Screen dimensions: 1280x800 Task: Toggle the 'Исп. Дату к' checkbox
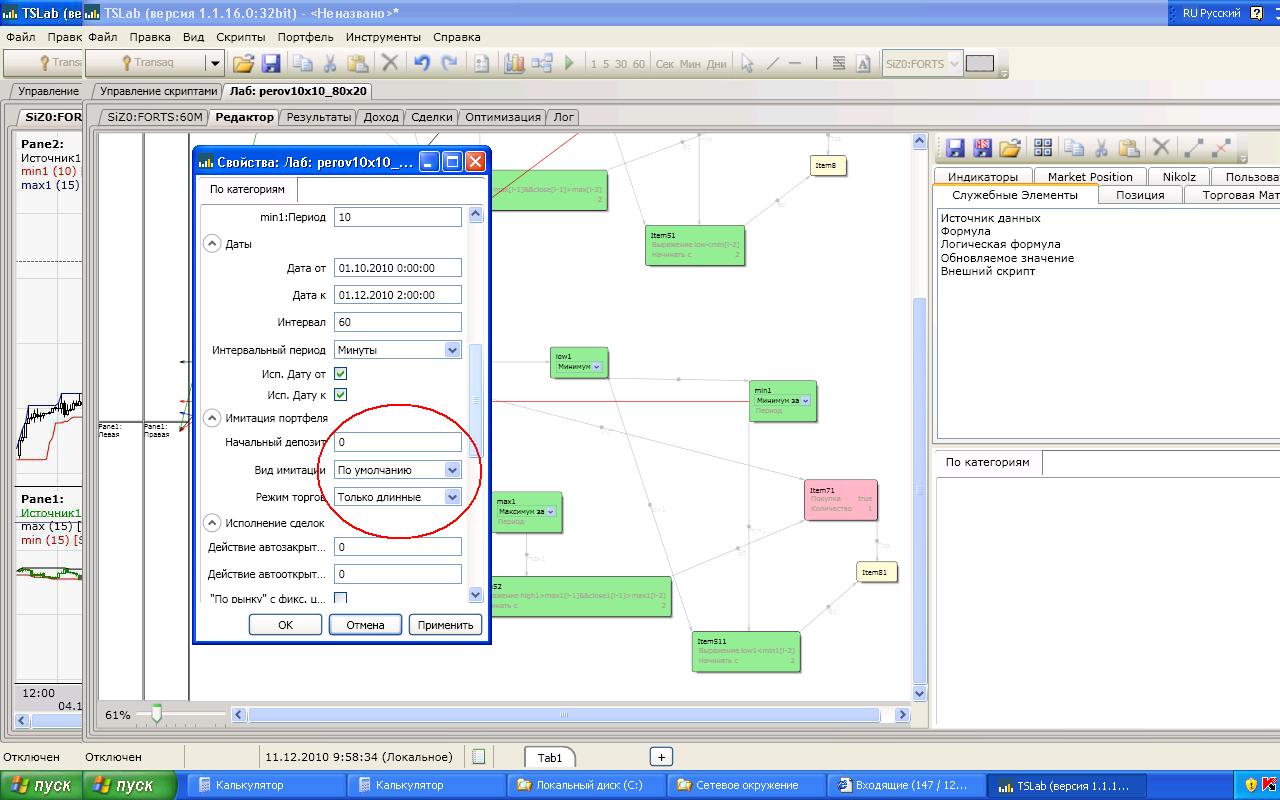click(340, 395)
